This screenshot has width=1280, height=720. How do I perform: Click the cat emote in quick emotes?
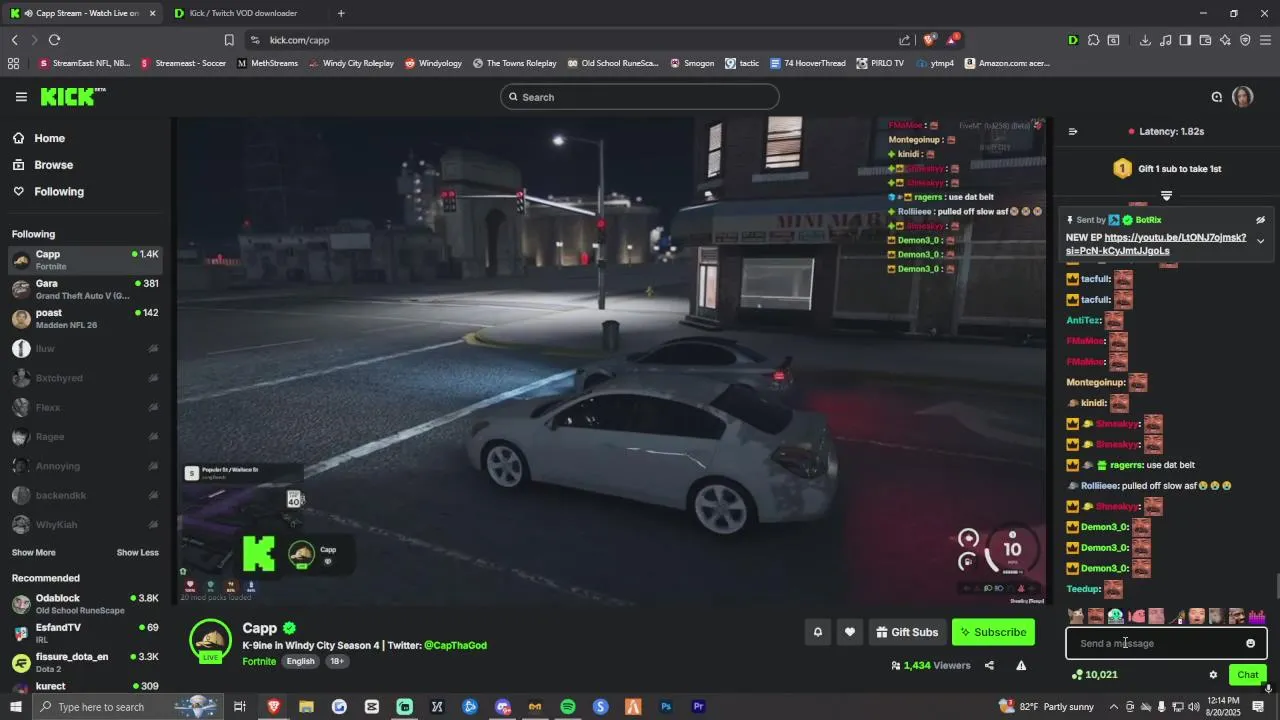(1076, 616)
